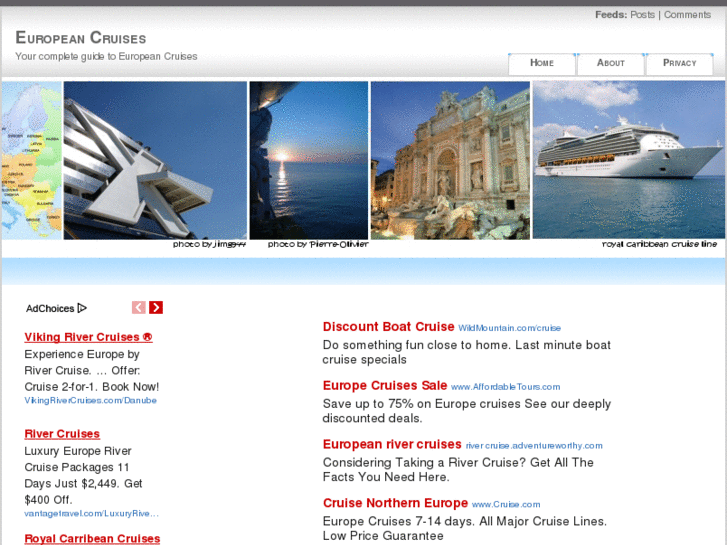Open the Posts feed link
The image size is (727, 545).
(x=642, y=15)
